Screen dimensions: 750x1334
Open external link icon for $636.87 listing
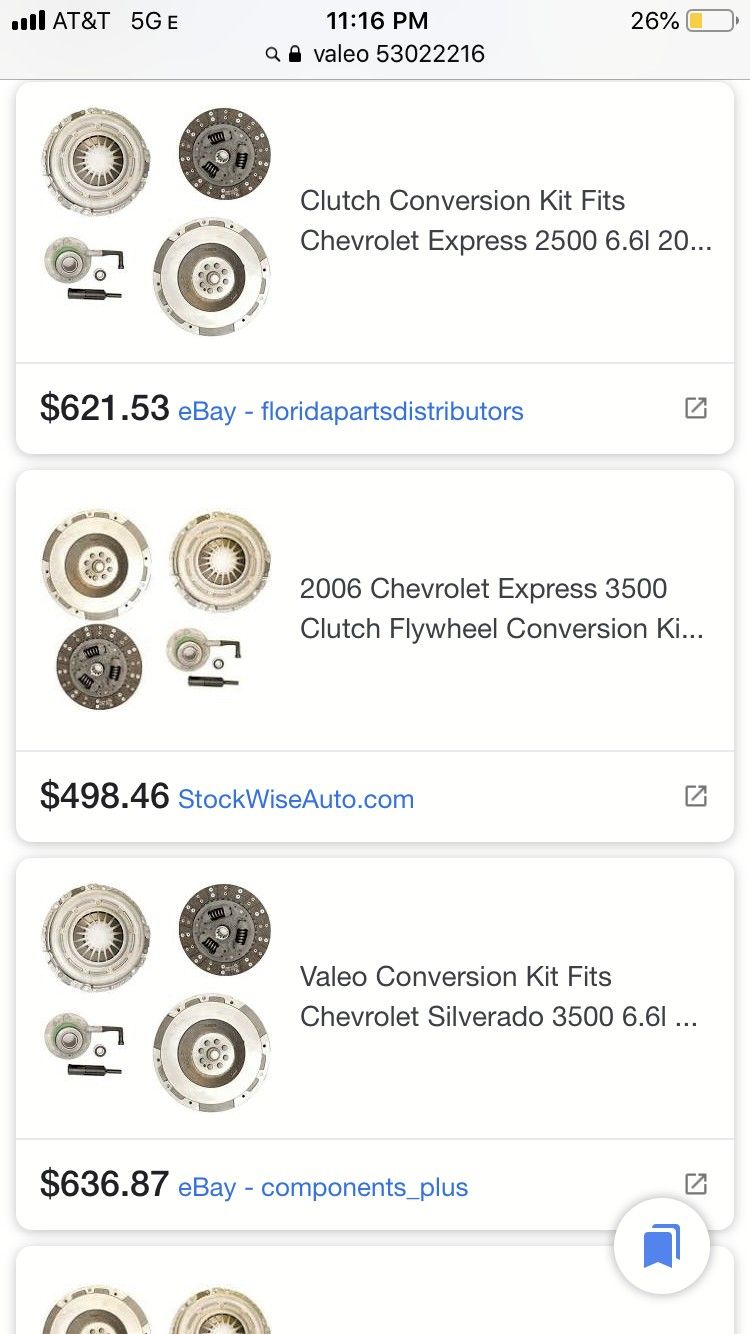click(695, 1184)
